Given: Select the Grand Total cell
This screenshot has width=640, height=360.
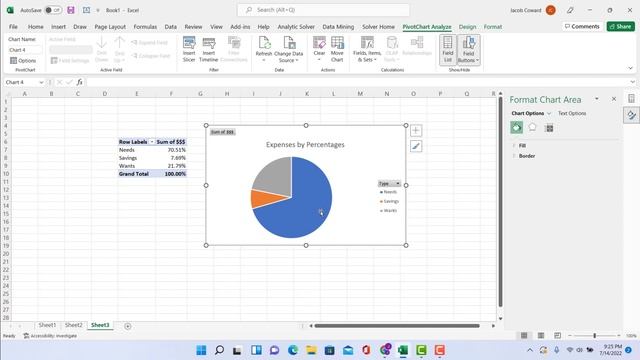Looking at the screenshot, I should tap(136, 174).
